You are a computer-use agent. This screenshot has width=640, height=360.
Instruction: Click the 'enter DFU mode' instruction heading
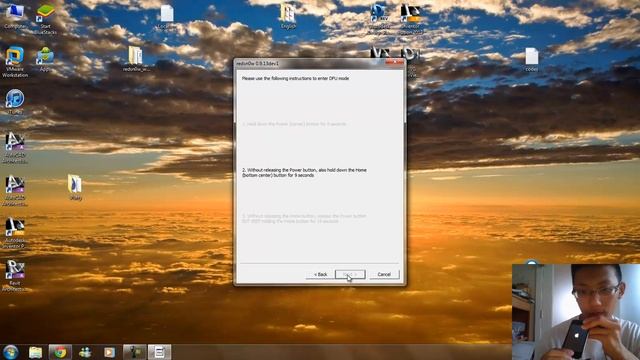[x=295, y=78]
